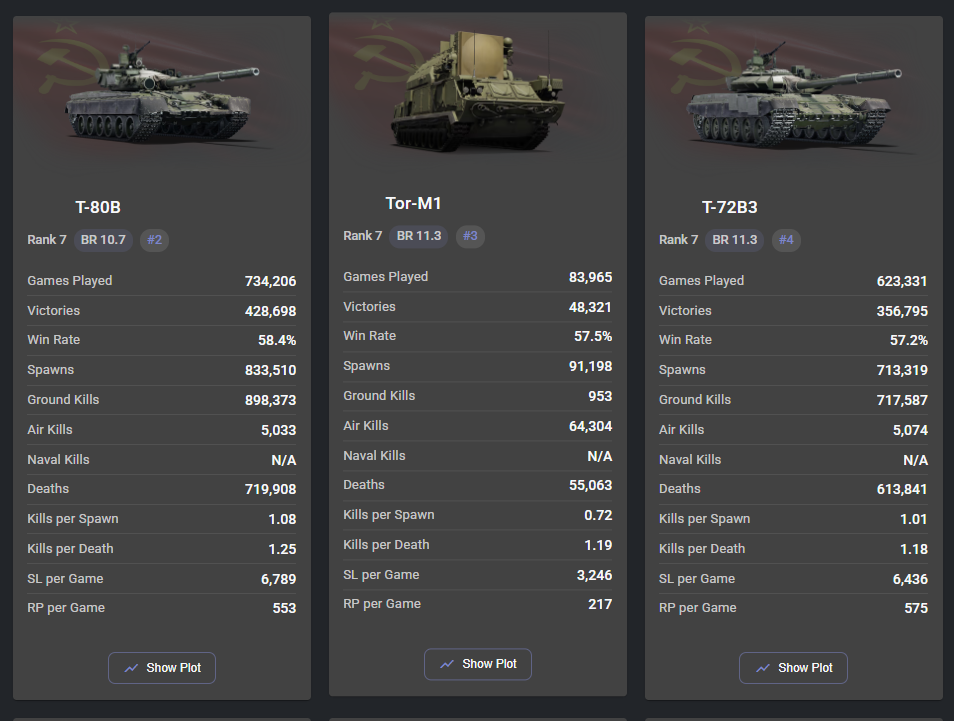This screenshot has height=721, width=954.
Task: Click the T-72B3 card's BR 11.3 badge
Action: click(735, 240)
